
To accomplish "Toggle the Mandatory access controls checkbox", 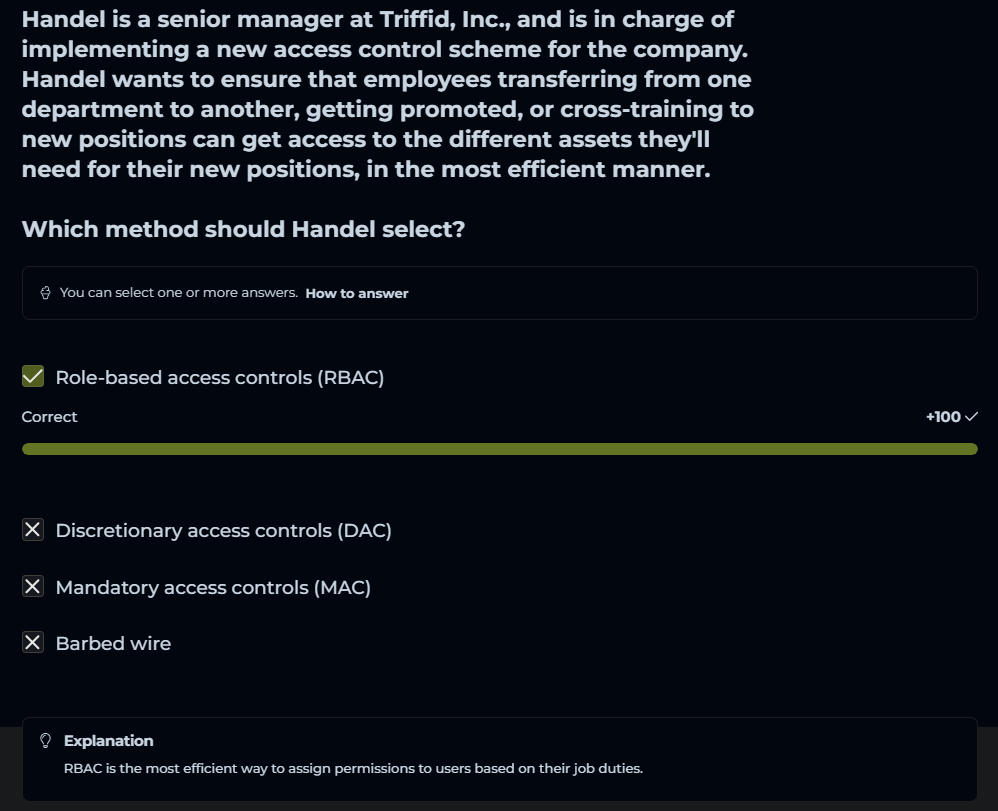I will point(33,587).
